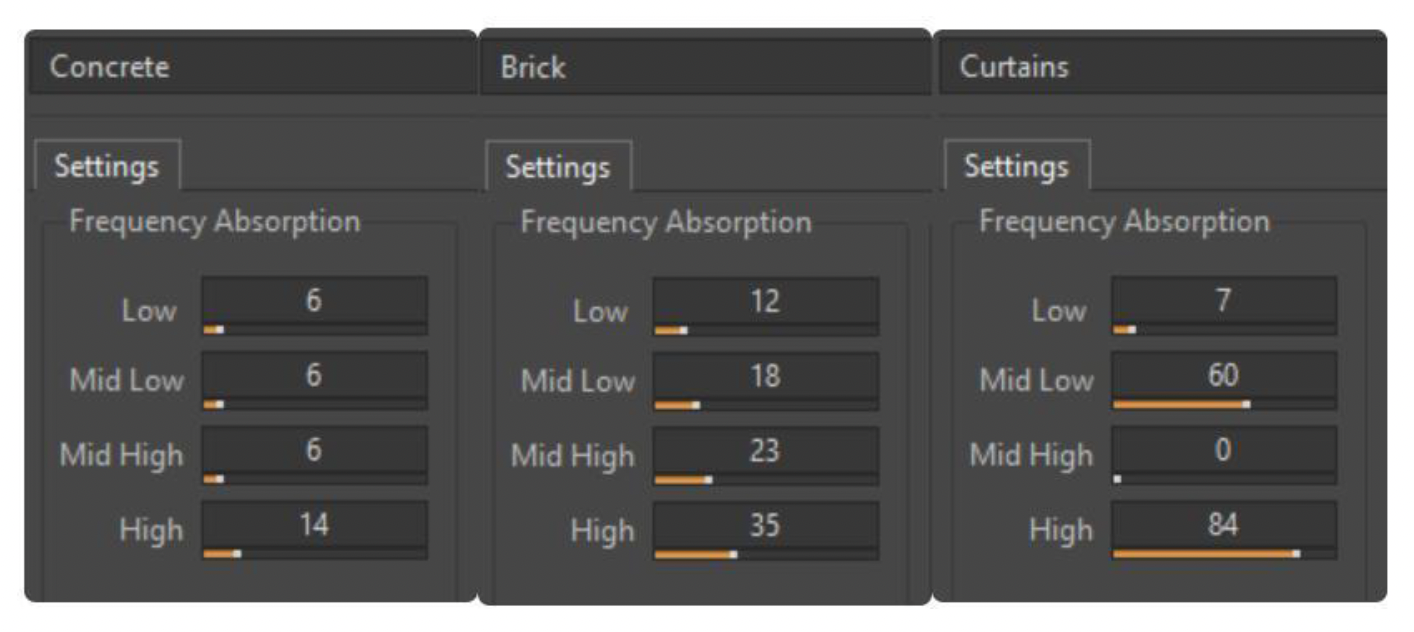Click Brick Mid Low value 18

(765, 377)
